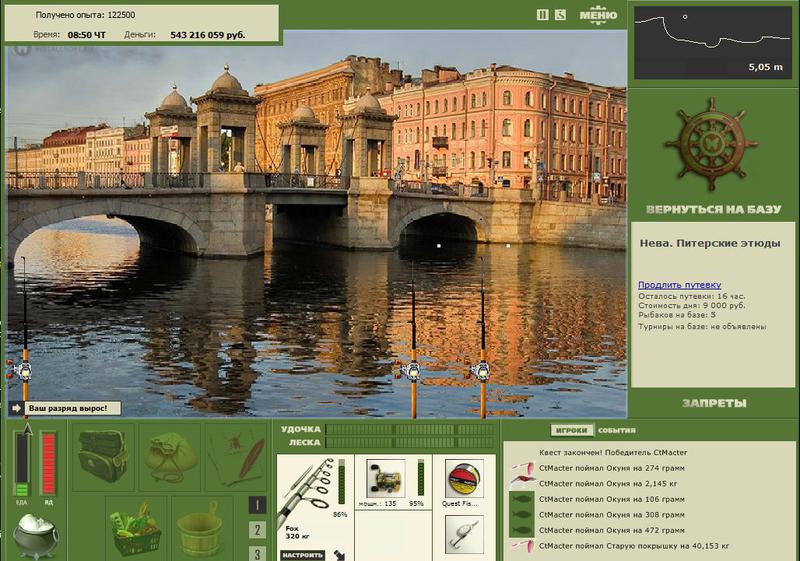The height and width of the screenshot is (561, 800).
Task: Click the depth profile map showing 5,05 m
Action: pyautogui.click(x=712, y=43)
